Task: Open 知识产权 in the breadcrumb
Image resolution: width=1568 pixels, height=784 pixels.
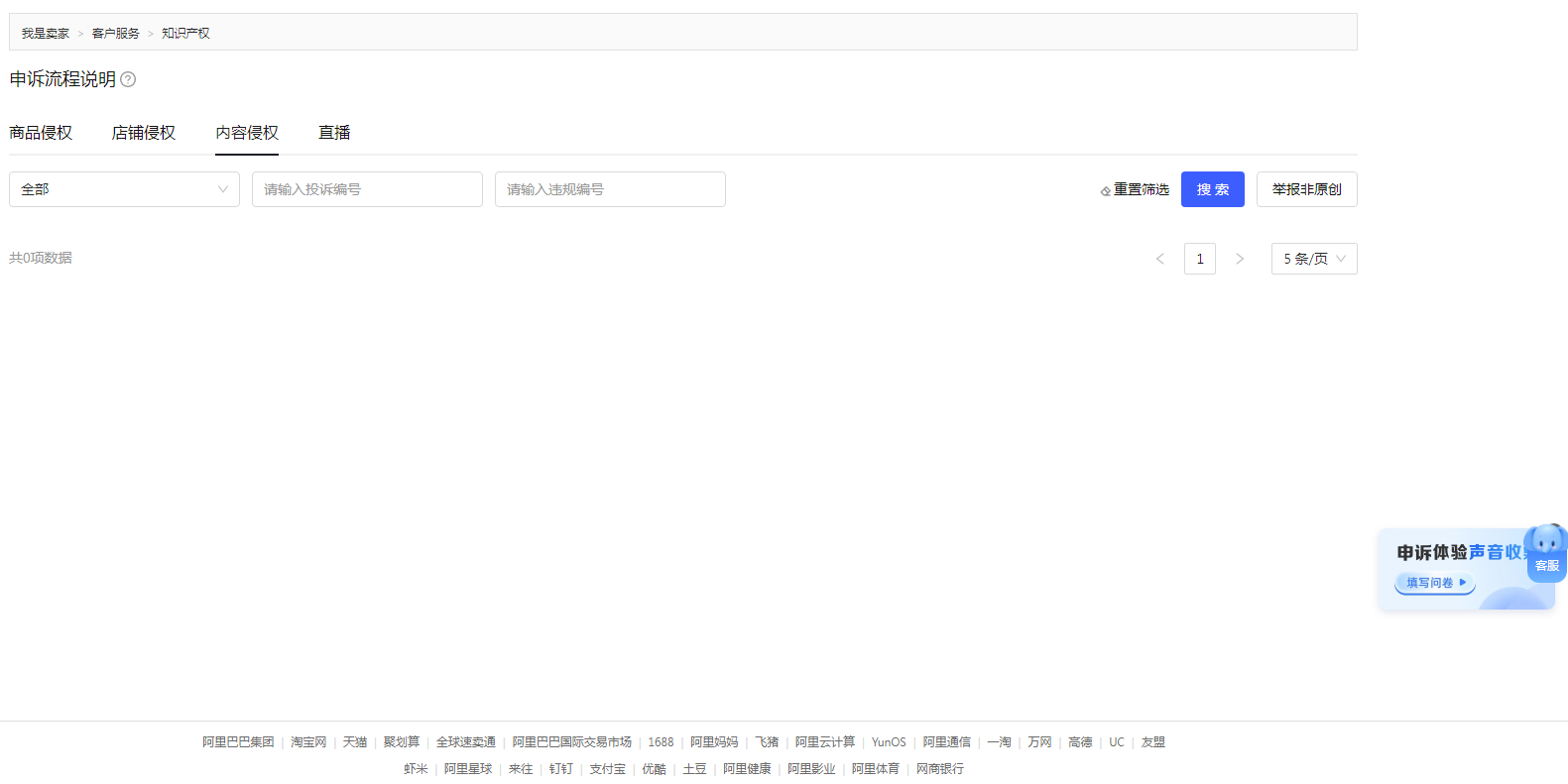Action: [x=185, y=33]
